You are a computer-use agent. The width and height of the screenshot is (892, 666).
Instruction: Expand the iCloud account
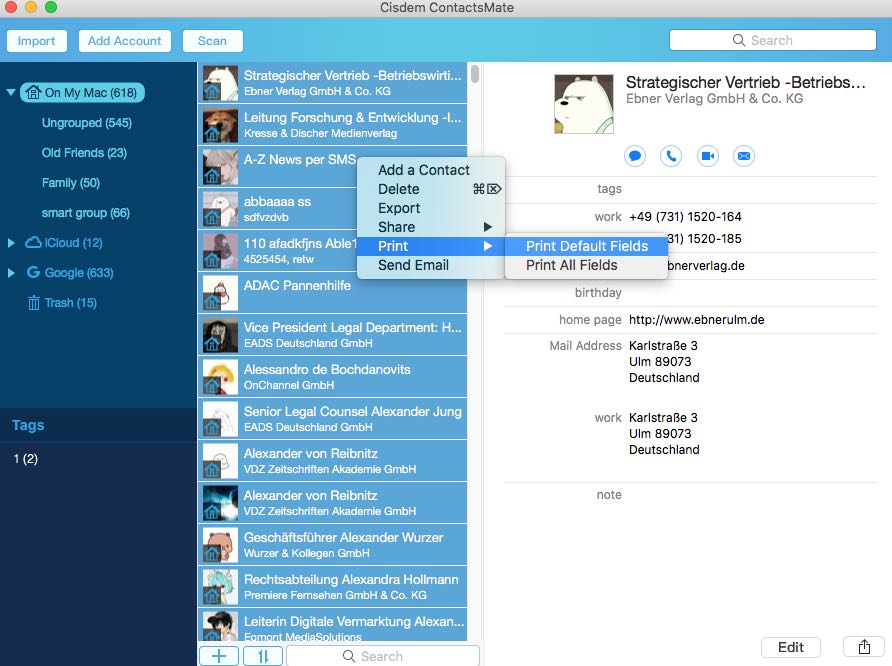[x=11, y=243]
